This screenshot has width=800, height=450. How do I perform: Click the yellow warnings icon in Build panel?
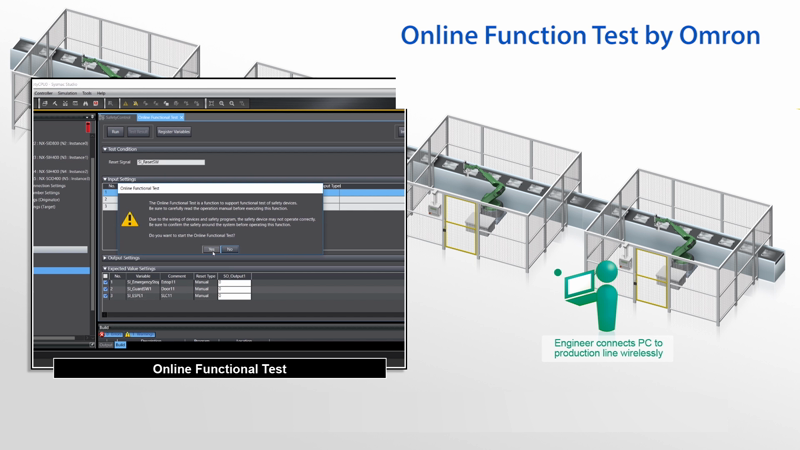128,335
